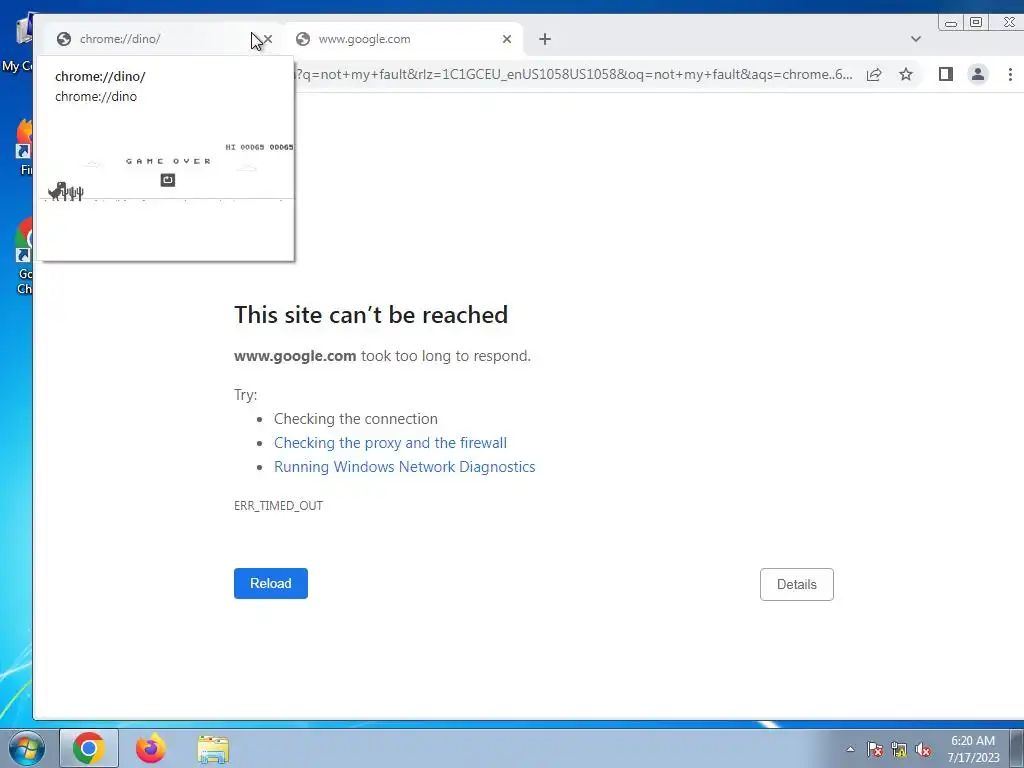Open the side panel icon
The width and height of the screenshot is (1024, 768).
coord(946,74)
